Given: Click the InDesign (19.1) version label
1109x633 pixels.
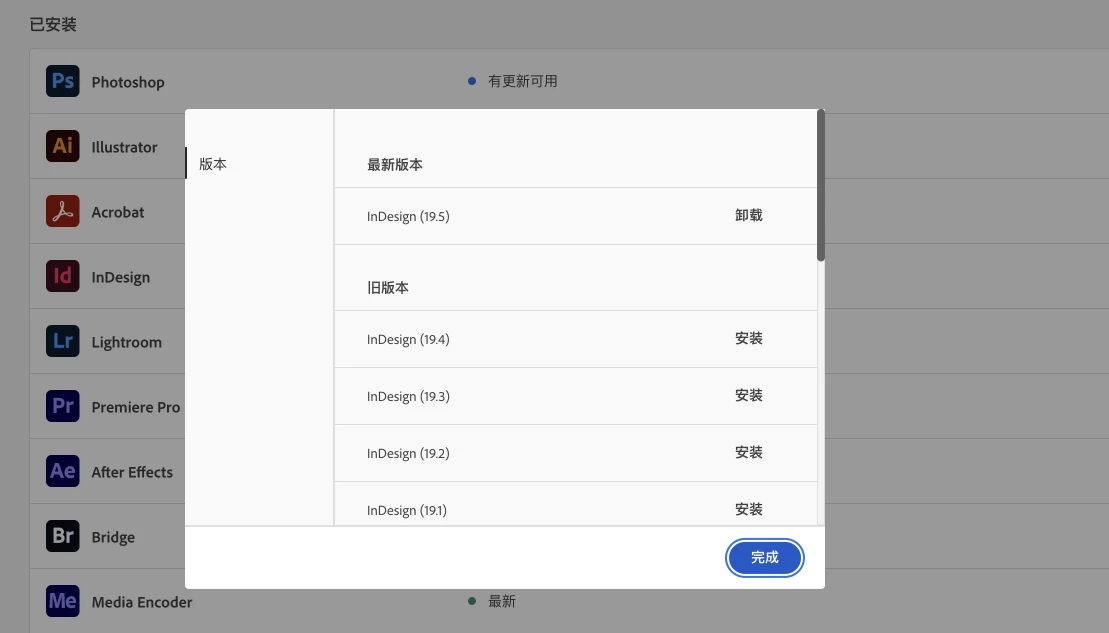Looking at the screenshot, I should click(407, 511).
